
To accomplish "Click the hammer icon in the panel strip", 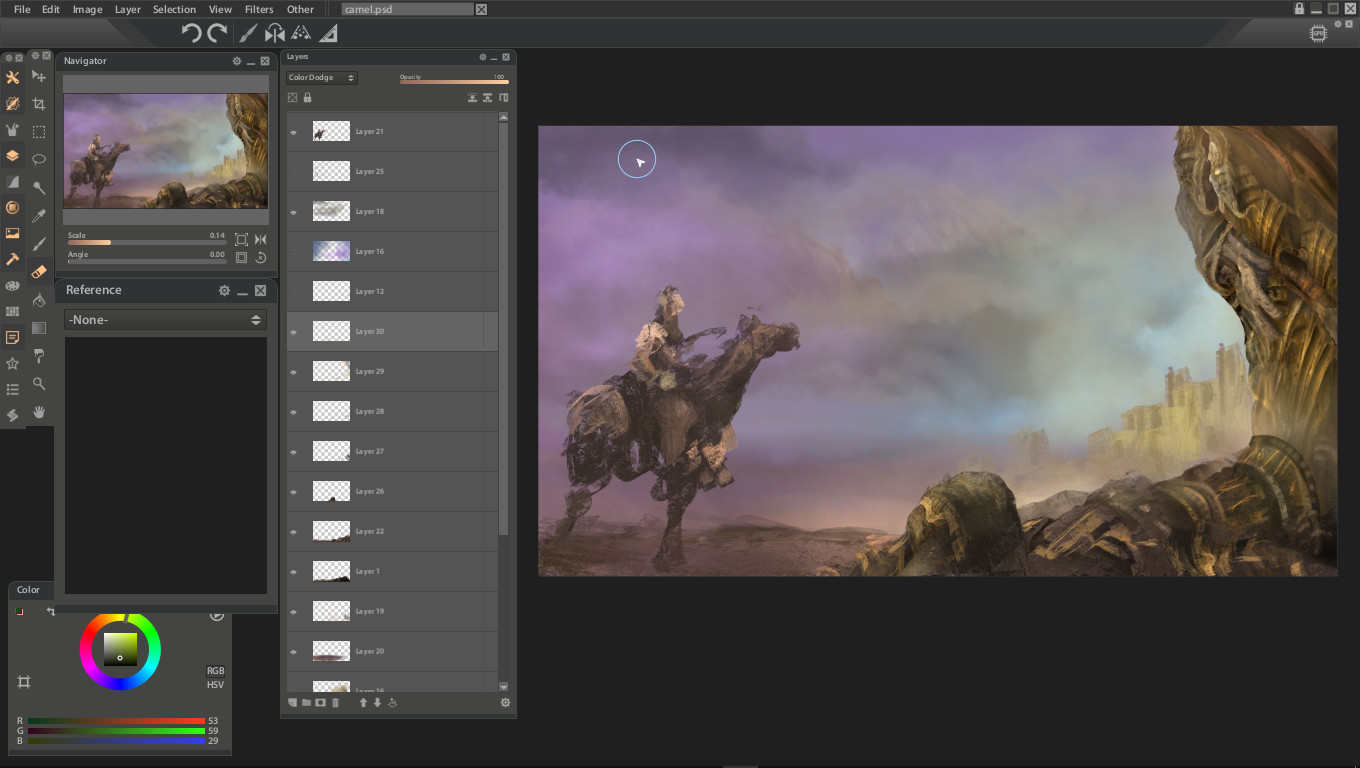I will (x=12, y=260).
